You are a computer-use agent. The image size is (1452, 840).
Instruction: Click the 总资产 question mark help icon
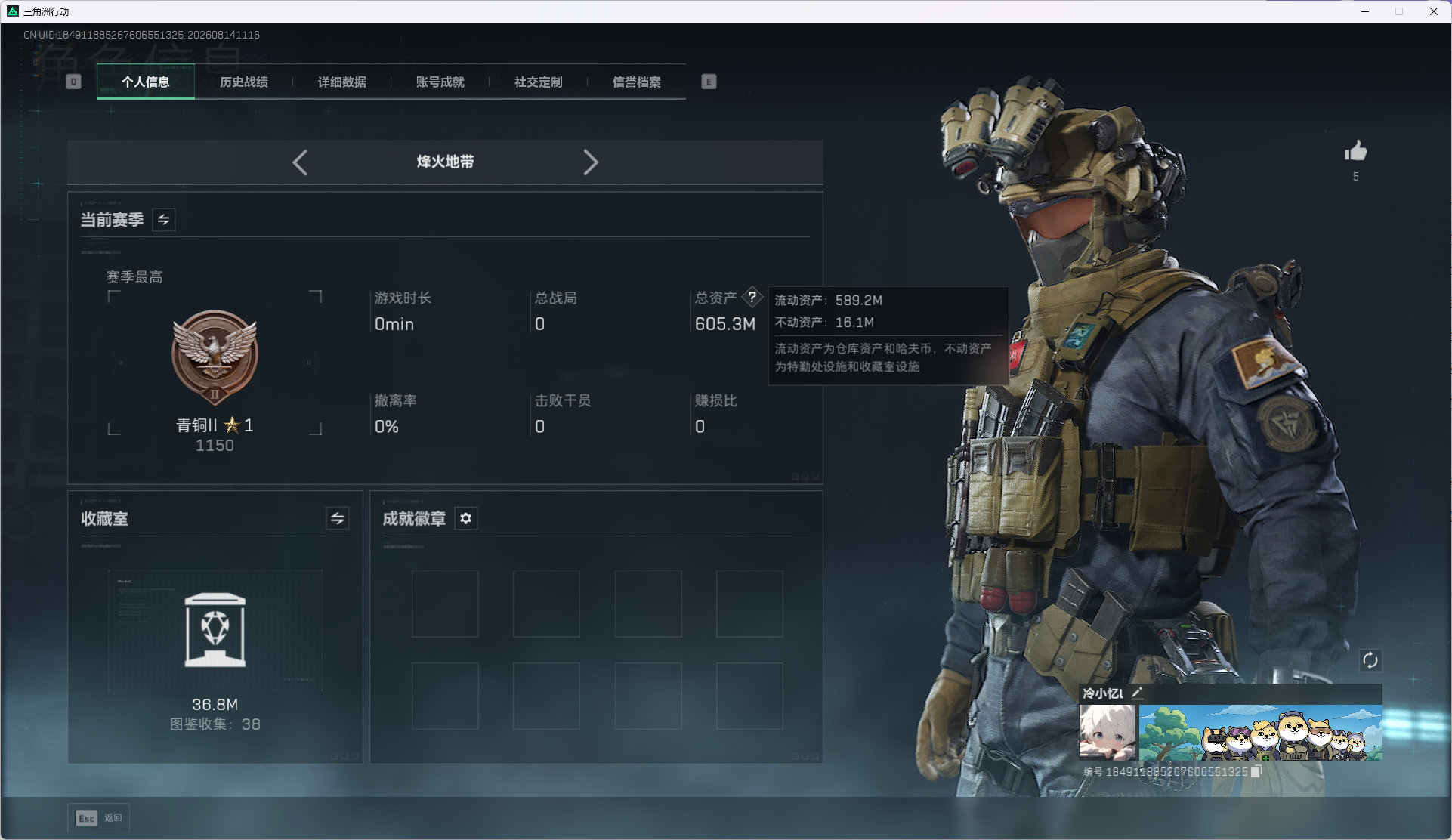(x=752, y=297)
